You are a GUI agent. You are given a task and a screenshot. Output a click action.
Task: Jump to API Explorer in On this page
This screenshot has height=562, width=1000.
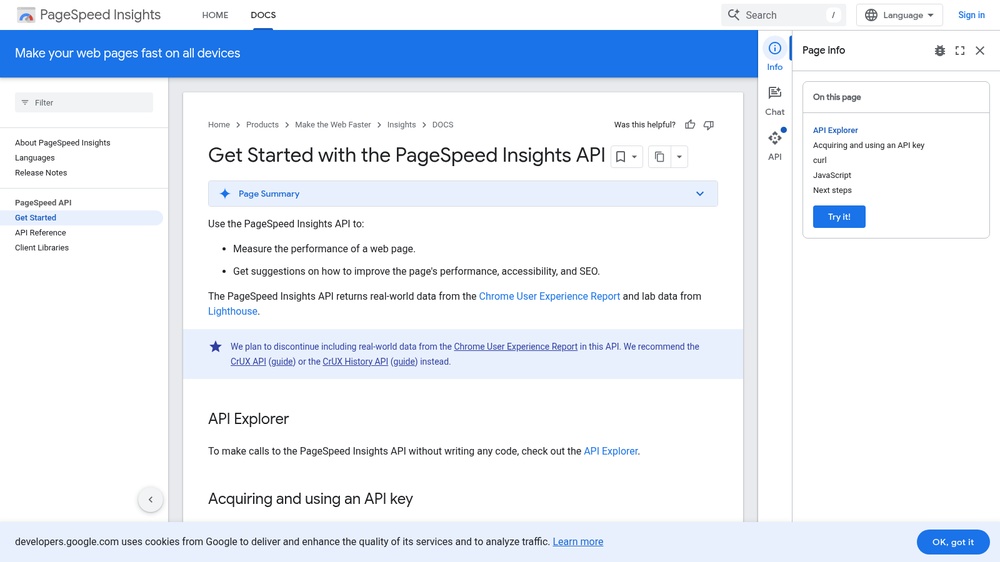pyautogui.click(x=835, y=130)
